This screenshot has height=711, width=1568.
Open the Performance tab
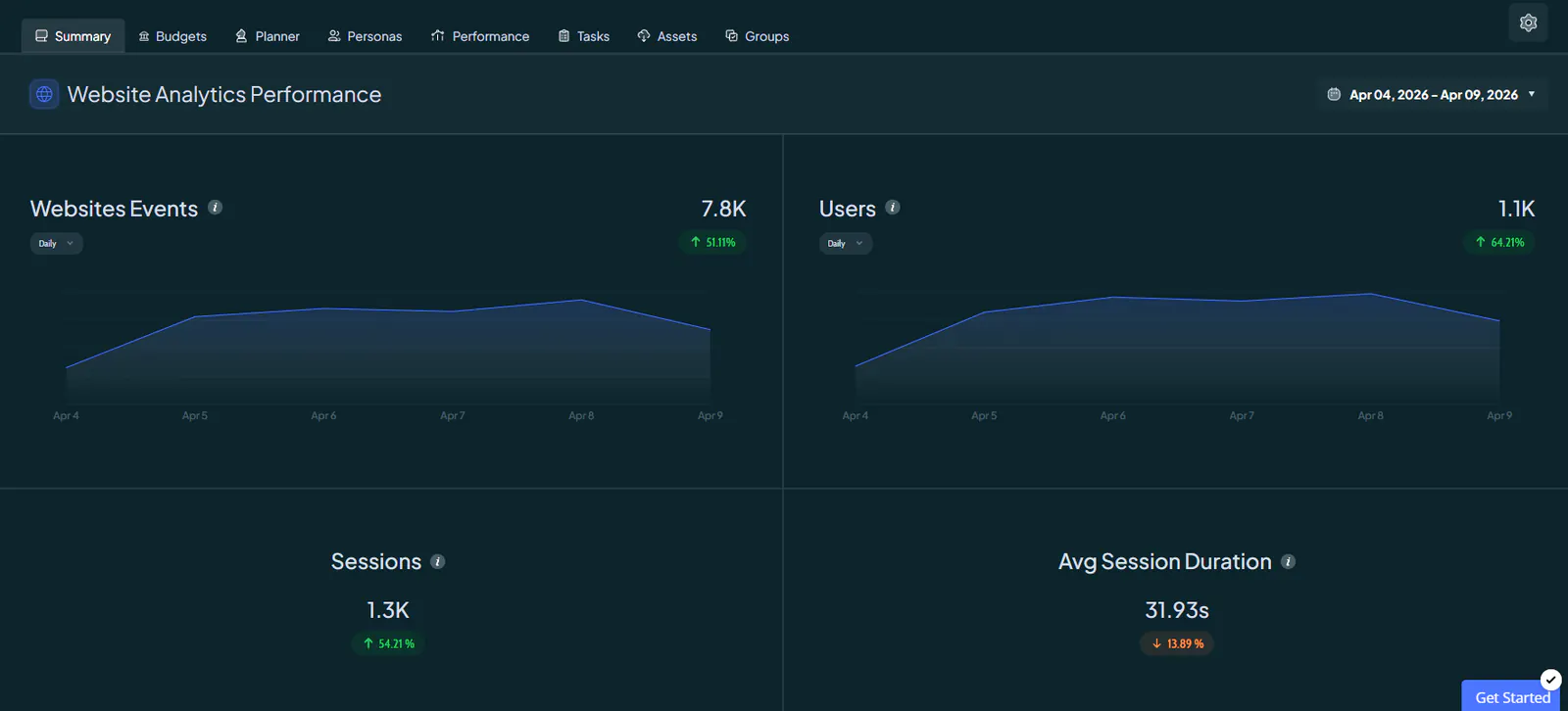(x=480, y=36)
